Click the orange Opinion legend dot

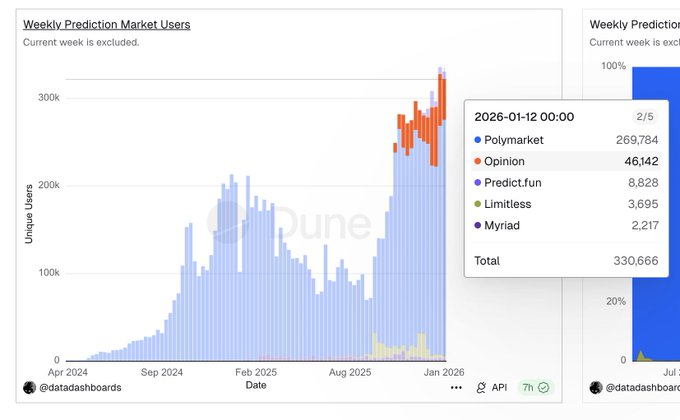(478, 161)
